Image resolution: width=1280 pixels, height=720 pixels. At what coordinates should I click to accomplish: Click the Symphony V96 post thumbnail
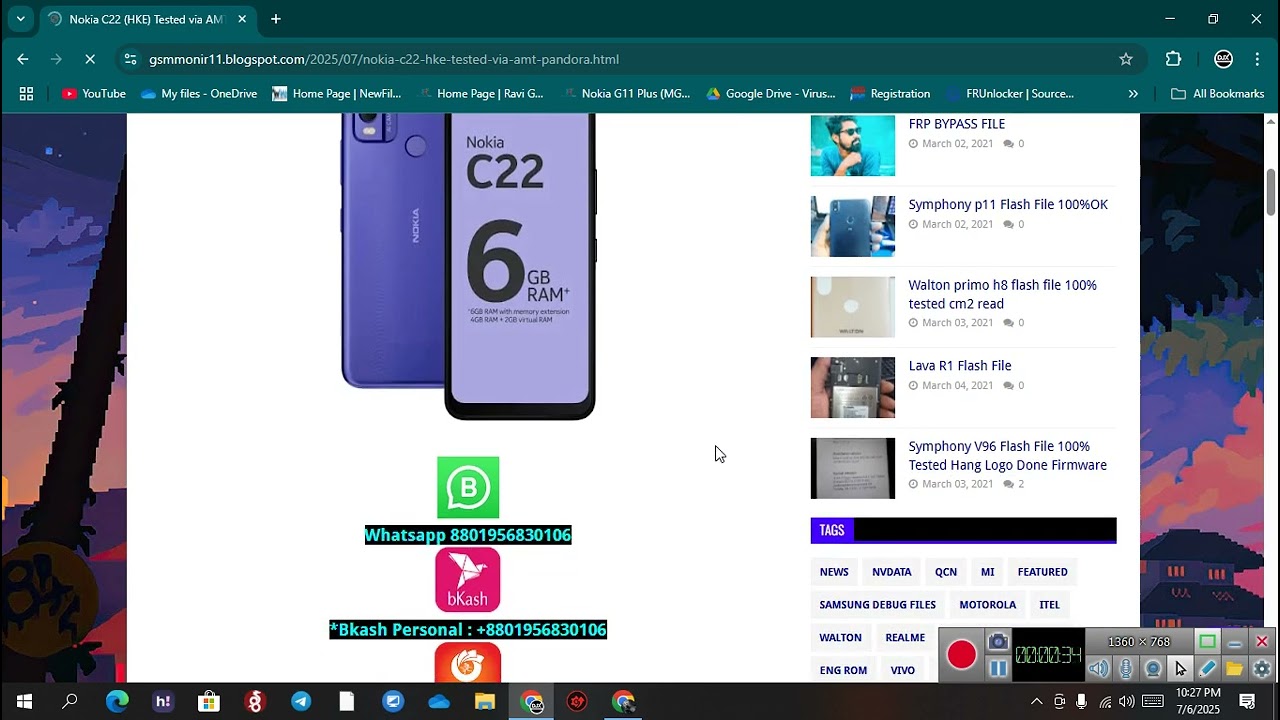point(853,468)
